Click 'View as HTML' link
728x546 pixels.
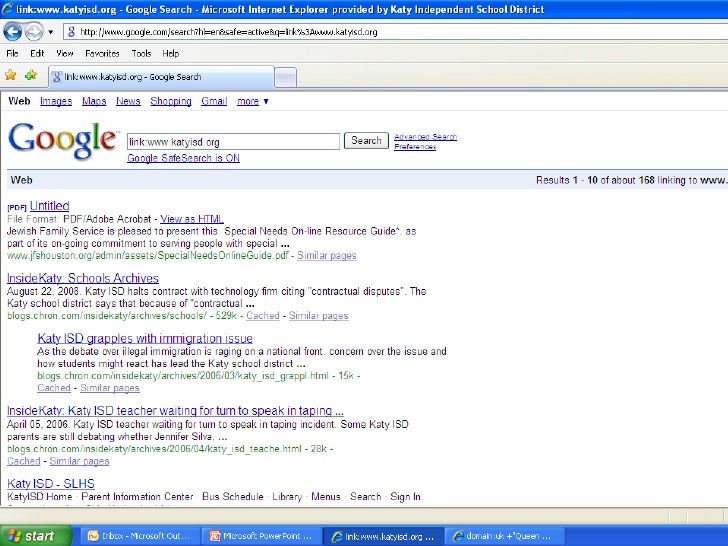point(192,219)
